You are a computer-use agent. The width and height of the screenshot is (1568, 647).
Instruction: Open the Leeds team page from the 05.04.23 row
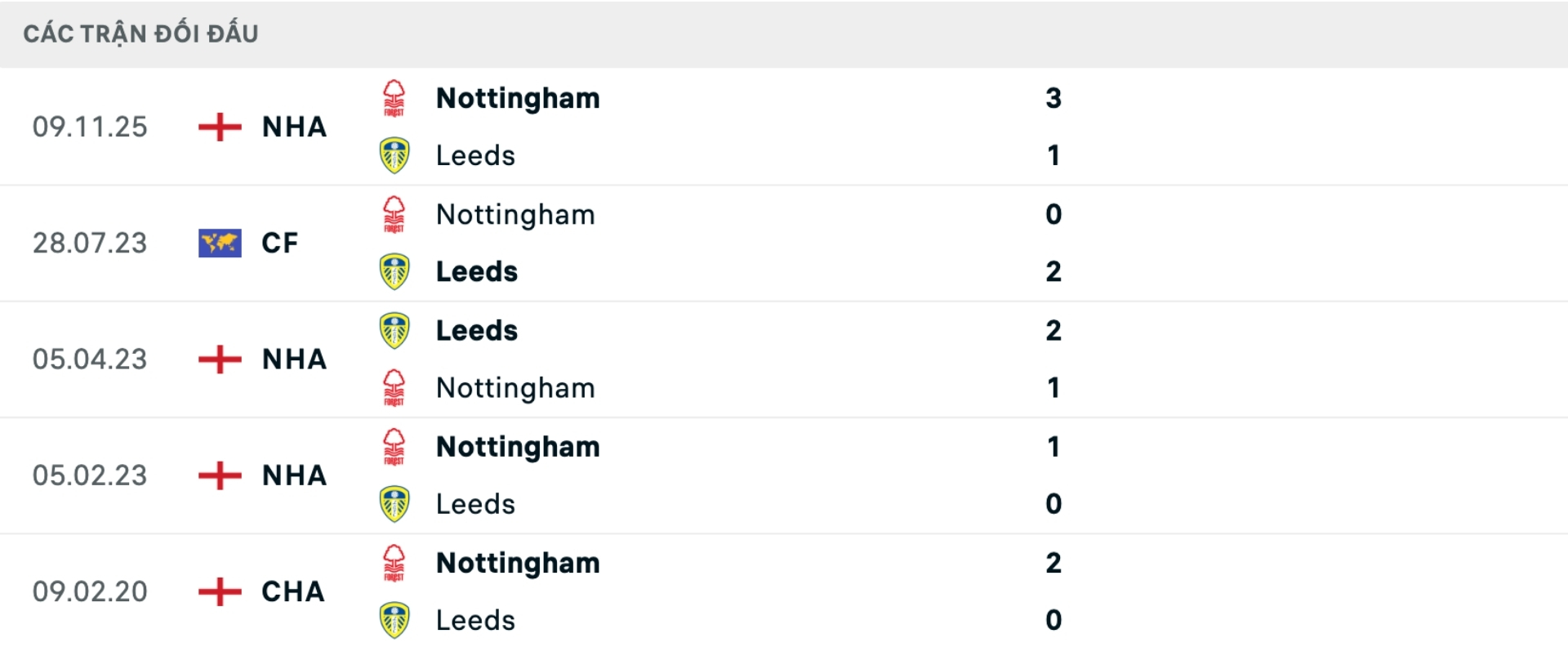pos(476,329)
